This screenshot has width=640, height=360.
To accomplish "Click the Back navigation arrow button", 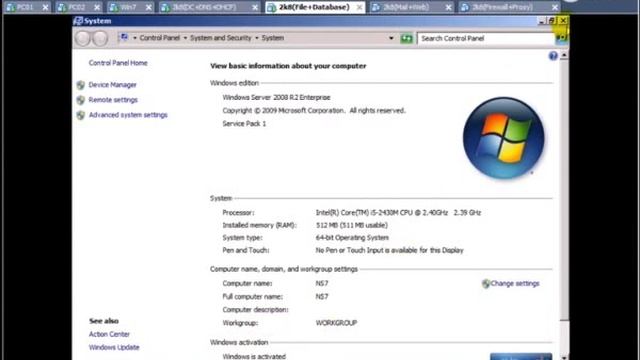I will coord(83,38).
